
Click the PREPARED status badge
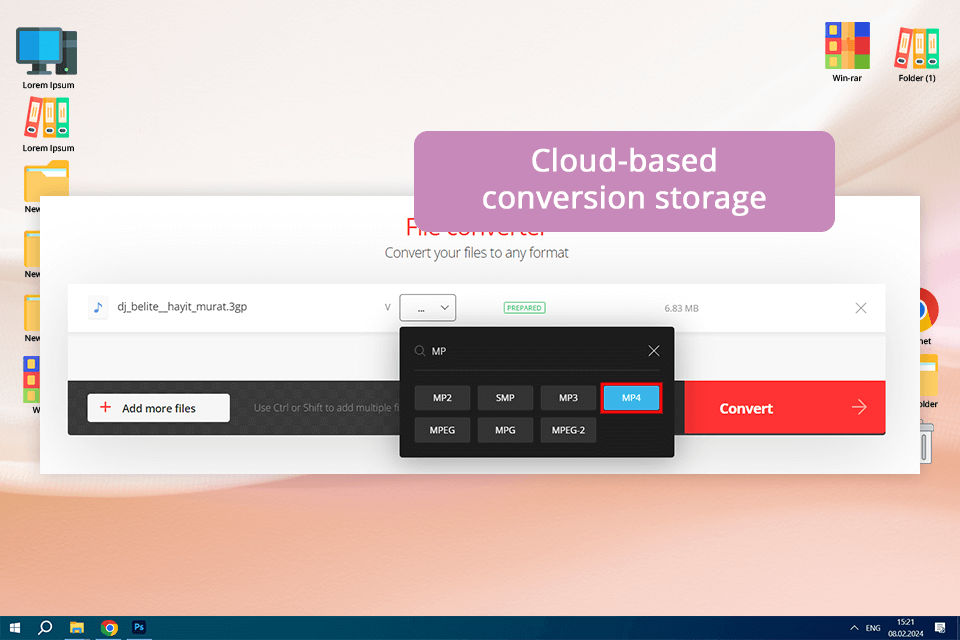pyautogui.click(x=525, y=308)
